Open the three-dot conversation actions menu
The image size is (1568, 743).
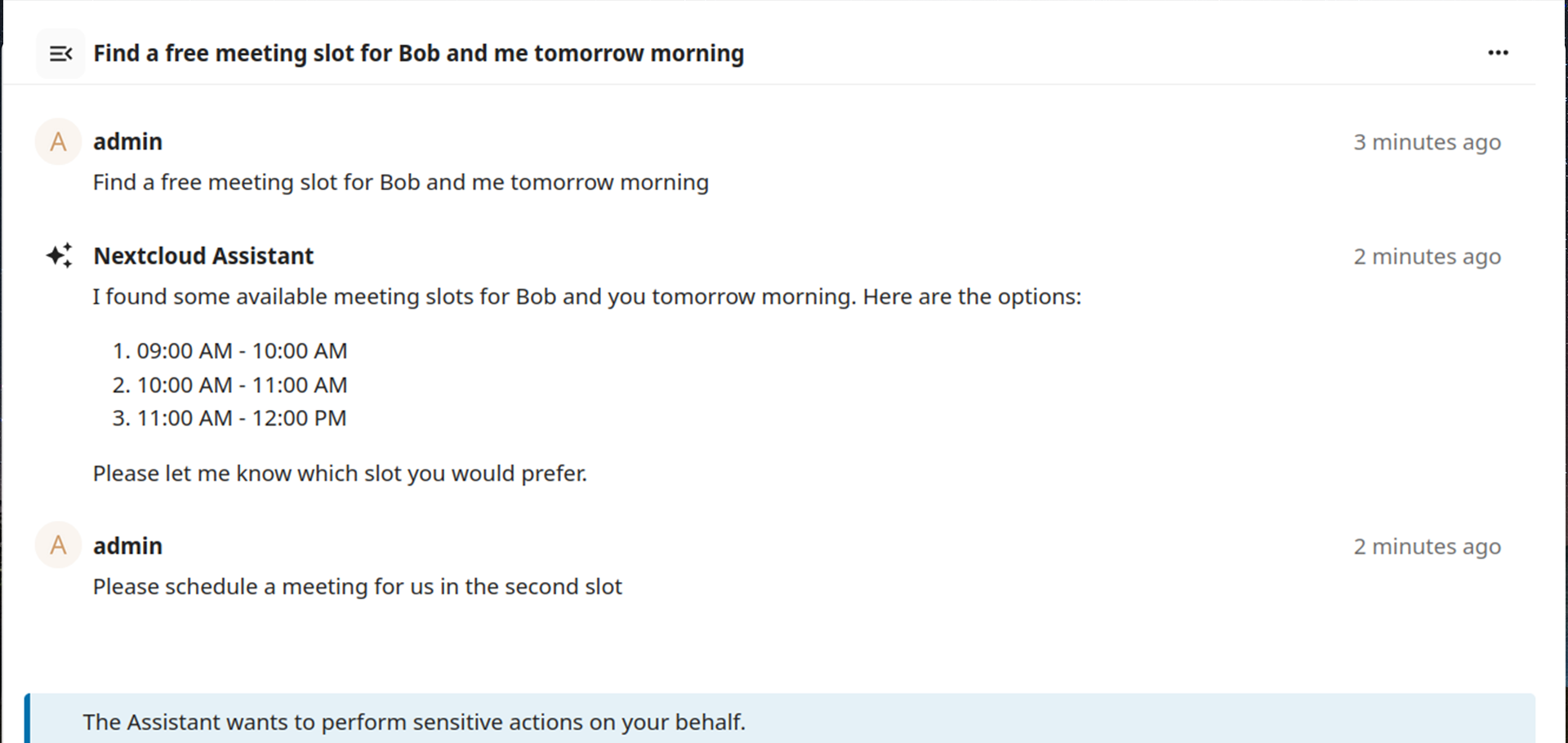[1498, 53]
